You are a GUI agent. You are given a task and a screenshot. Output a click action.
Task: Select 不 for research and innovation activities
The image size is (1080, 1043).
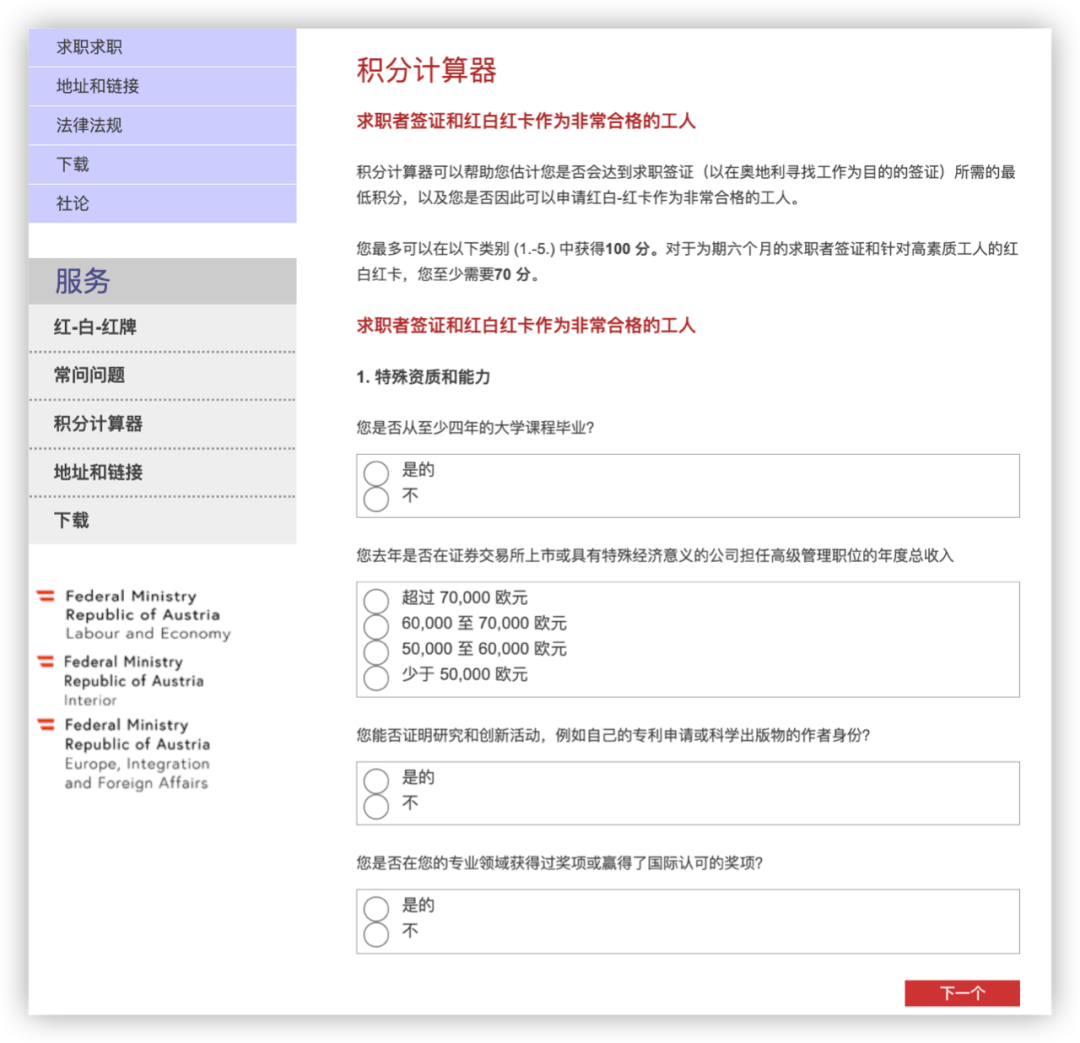(x=376, y=806)
